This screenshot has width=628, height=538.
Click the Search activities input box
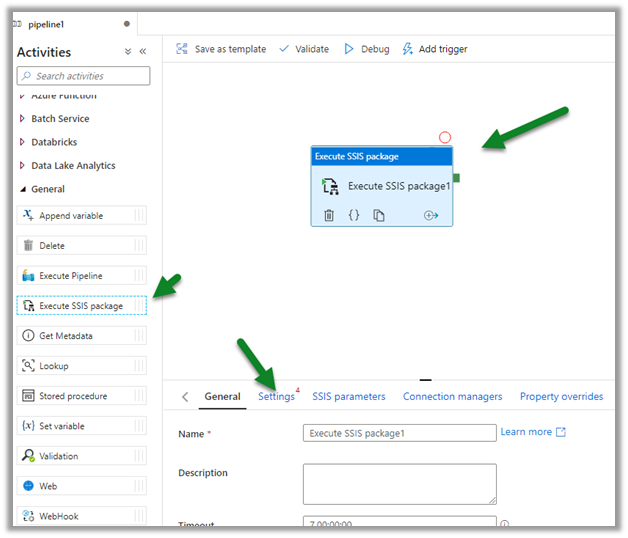[x=83, y=76]
